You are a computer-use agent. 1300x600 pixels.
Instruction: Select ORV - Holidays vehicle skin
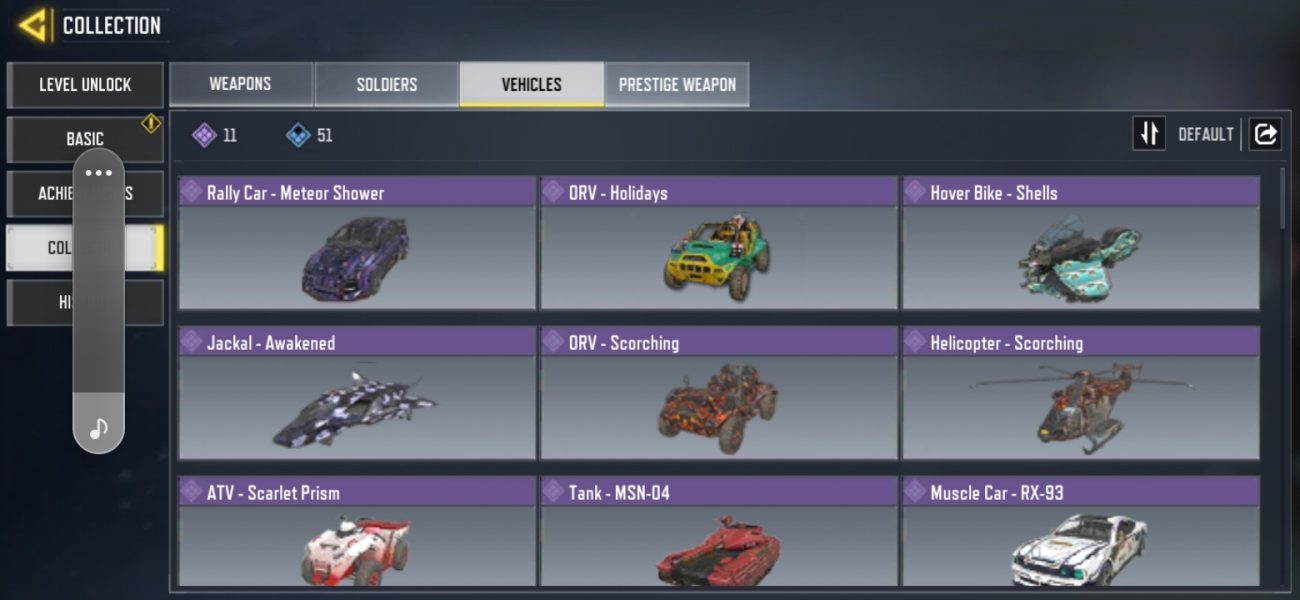[x=719, y=243]
